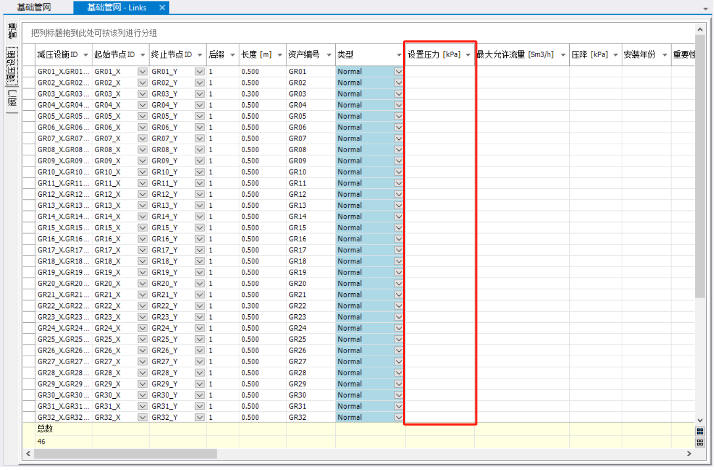715x470 pixels.
Task: Click the grid icon at right of 总数 row
Action: (700, 430)
